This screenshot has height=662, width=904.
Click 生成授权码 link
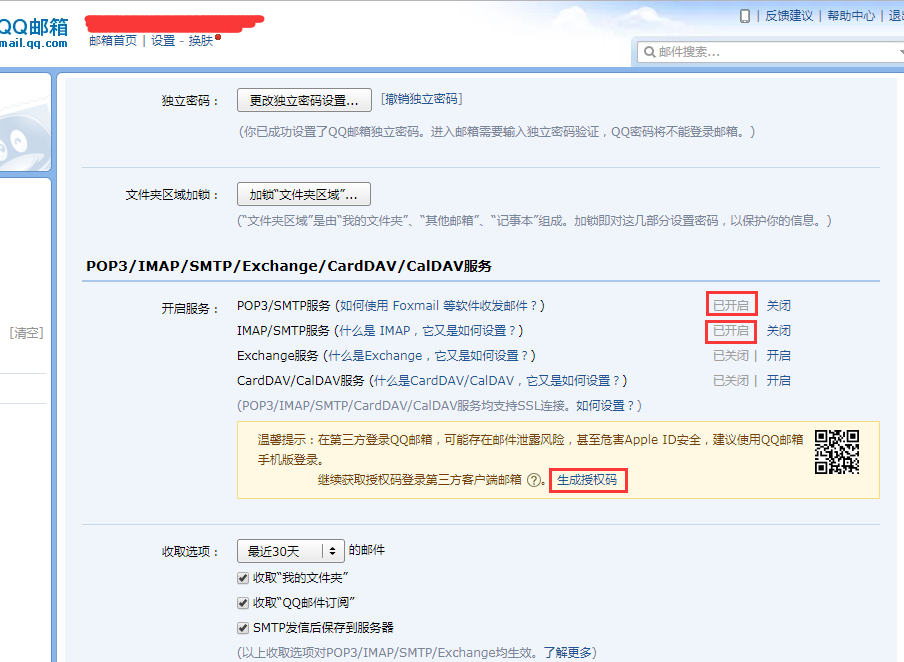587,480
